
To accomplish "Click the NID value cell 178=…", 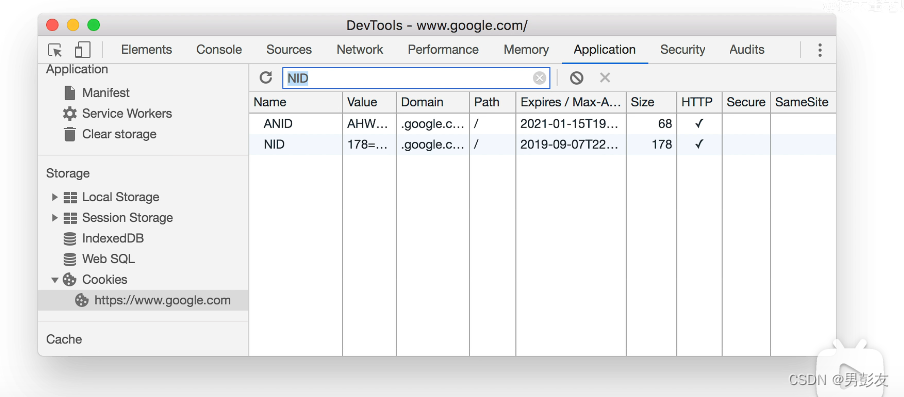I will click(x=370, y=145).
